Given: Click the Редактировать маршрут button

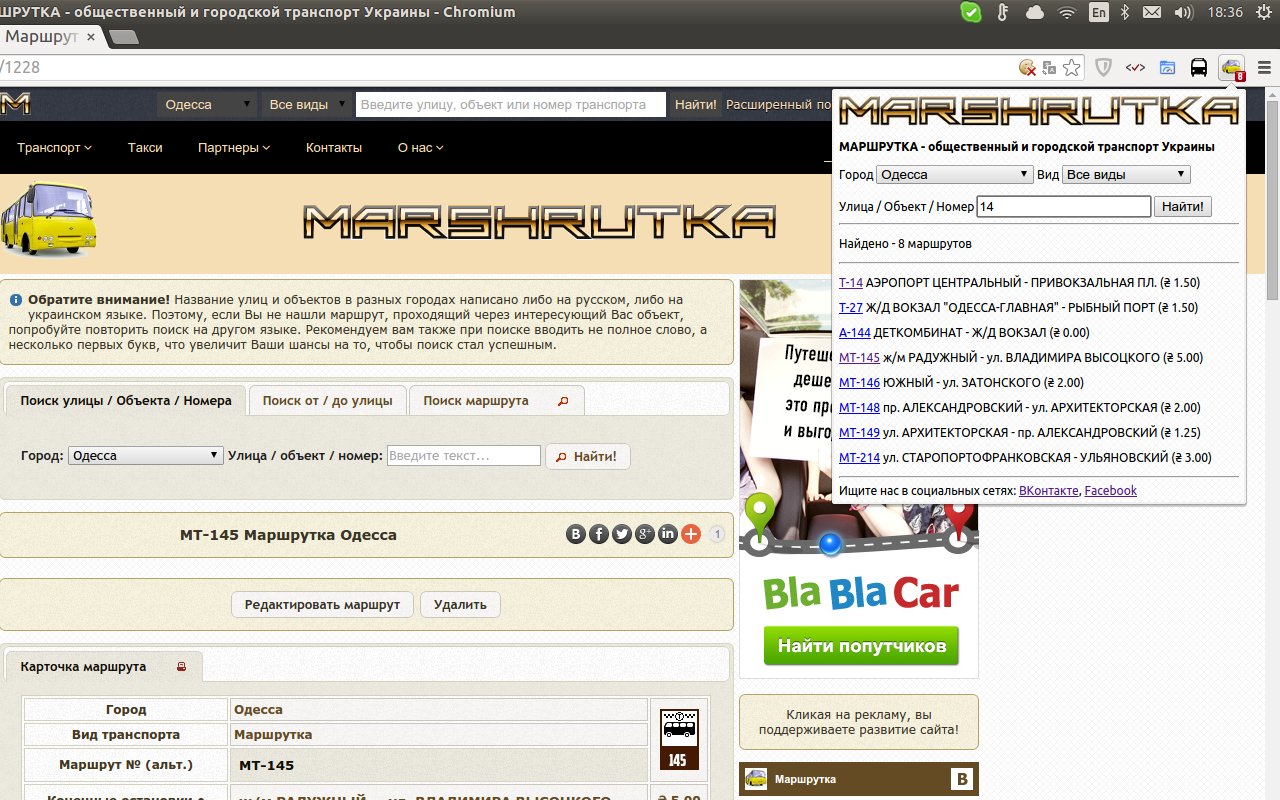Looking at the screenshot, I should pyautogui.click(x=322, y=604).
